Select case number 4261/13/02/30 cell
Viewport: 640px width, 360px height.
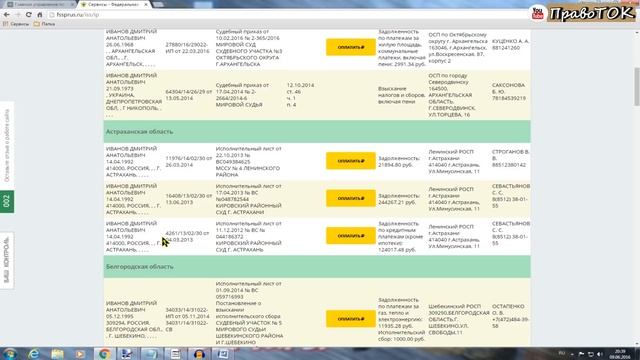(189, 236)
